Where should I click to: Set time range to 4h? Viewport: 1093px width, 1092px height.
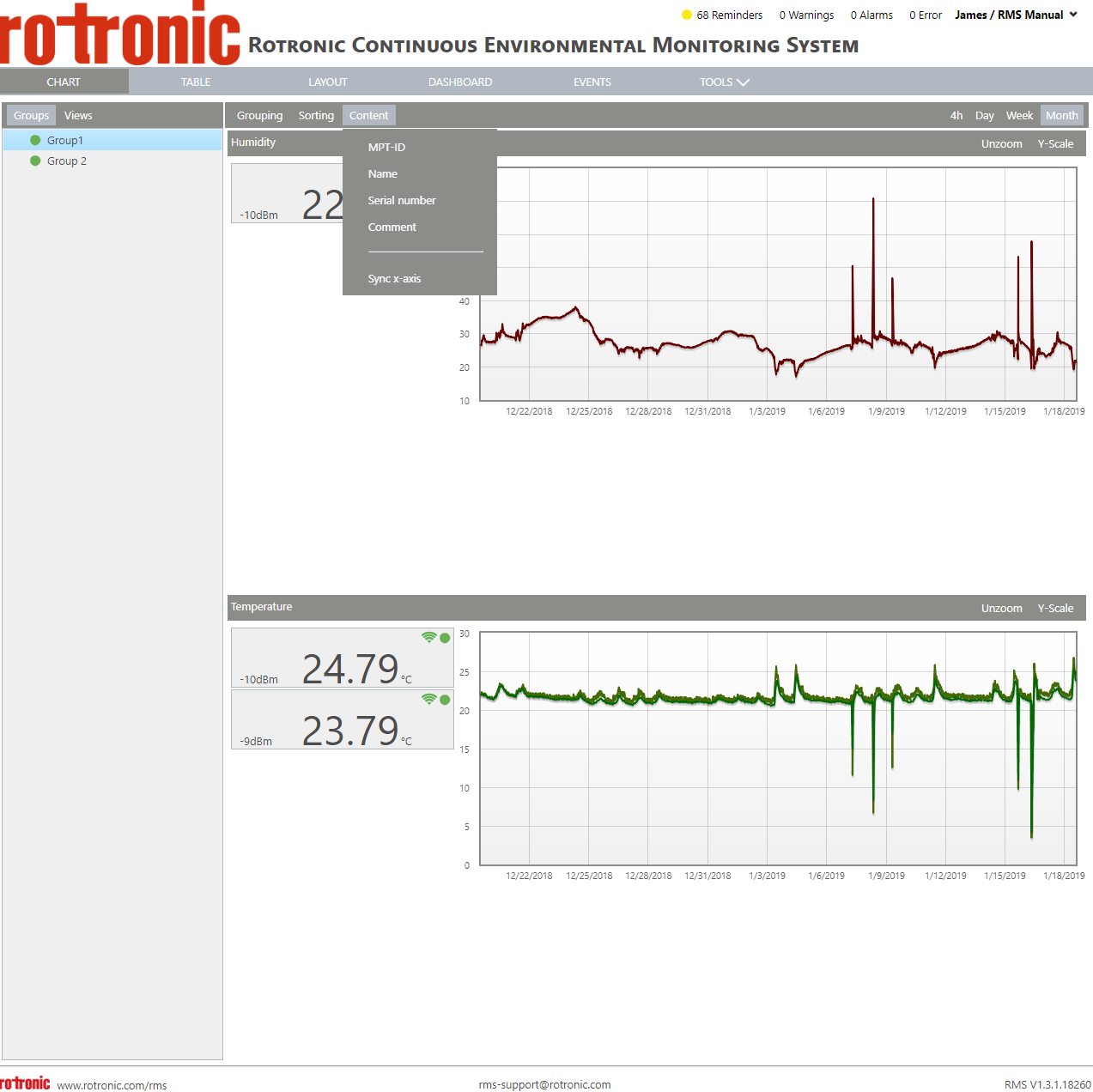(956, 116)
